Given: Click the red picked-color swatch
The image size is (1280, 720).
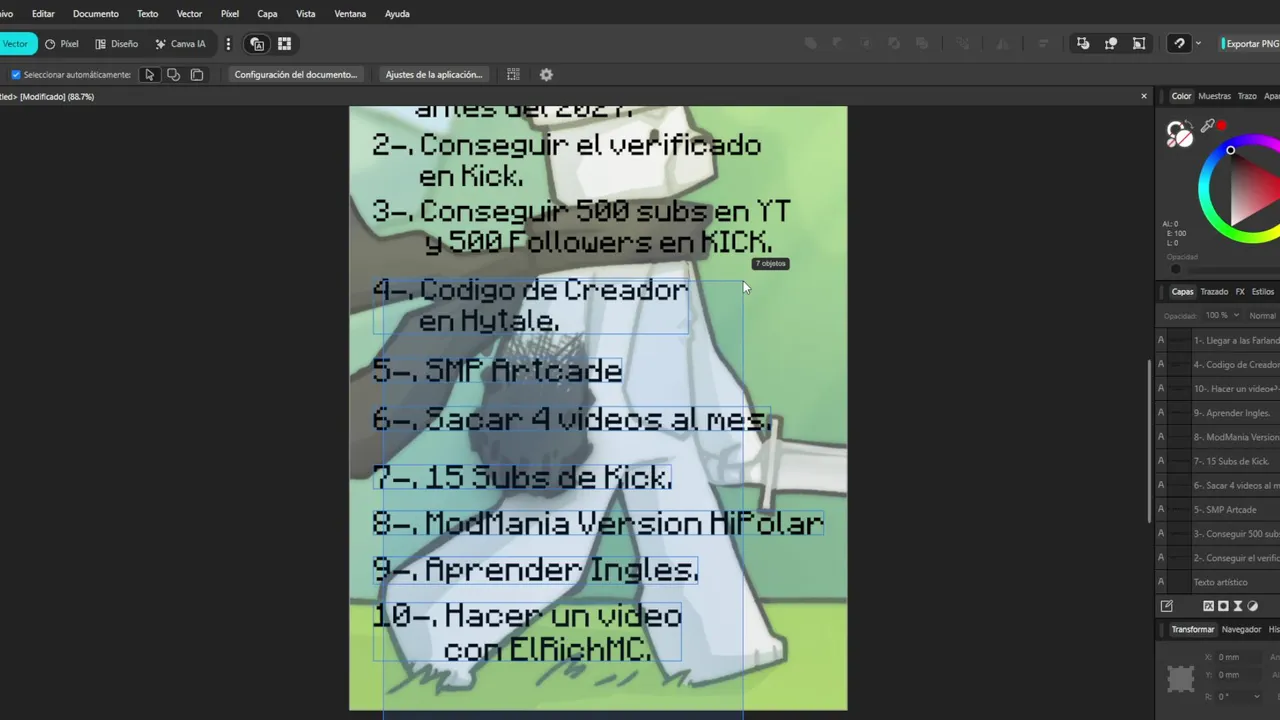Looking at the screenshot, I should click(1221, 125).
